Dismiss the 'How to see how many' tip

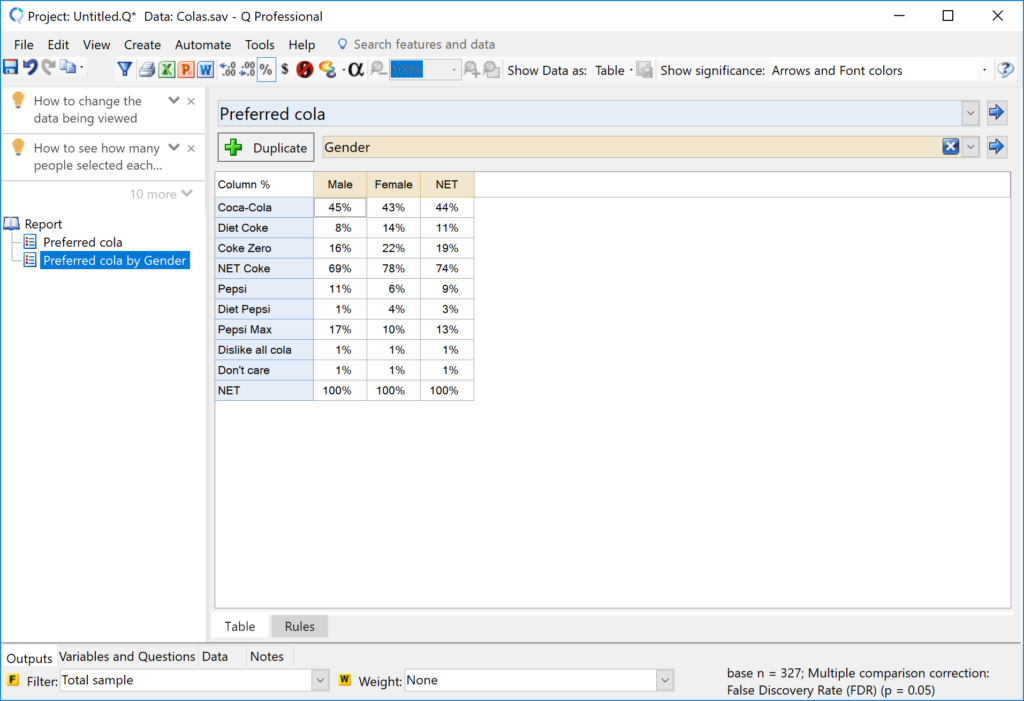point(191,148)
